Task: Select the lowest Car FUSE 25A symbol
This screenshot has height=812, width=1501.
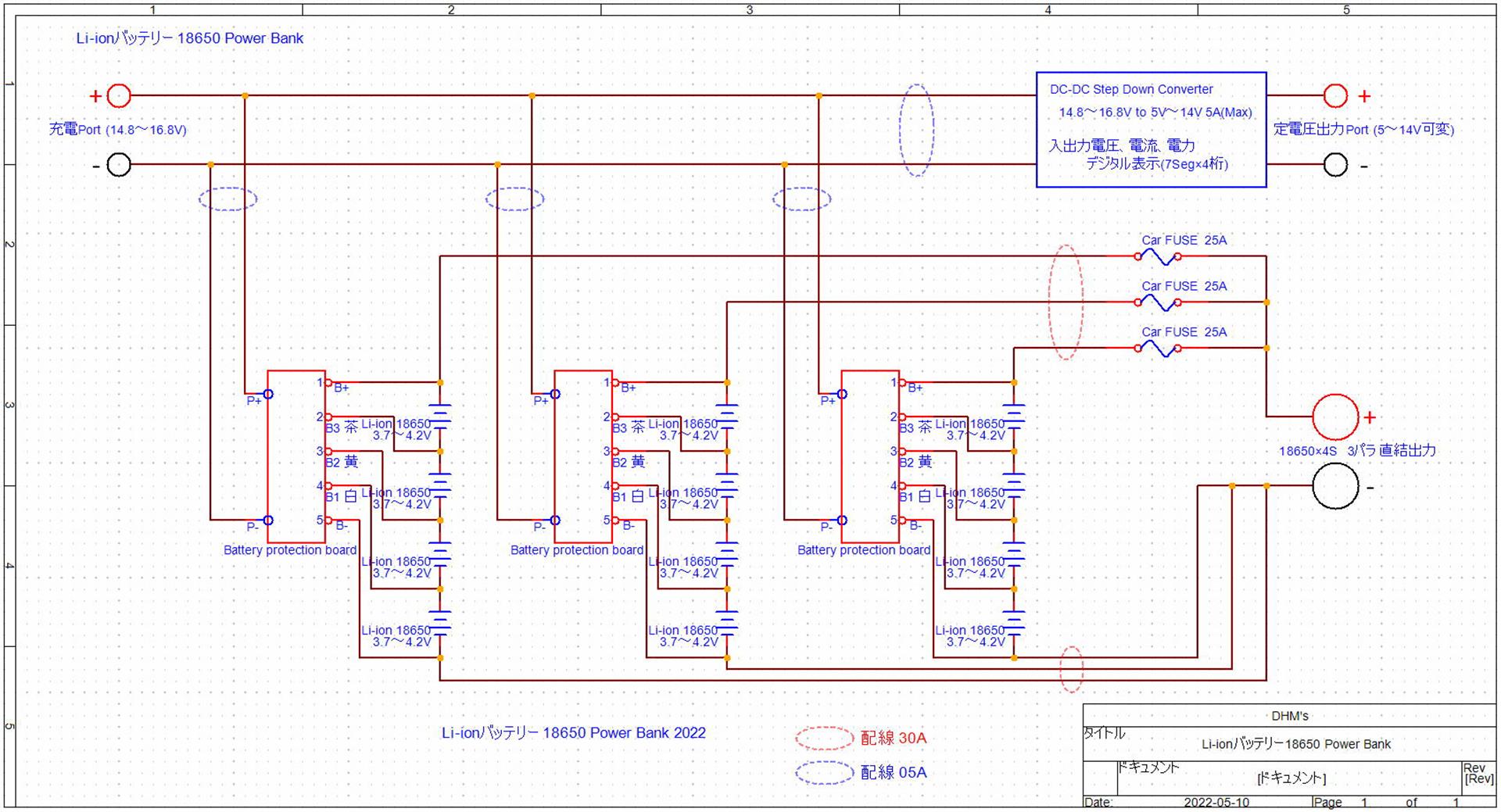Action: click(x=1158, y=349)
